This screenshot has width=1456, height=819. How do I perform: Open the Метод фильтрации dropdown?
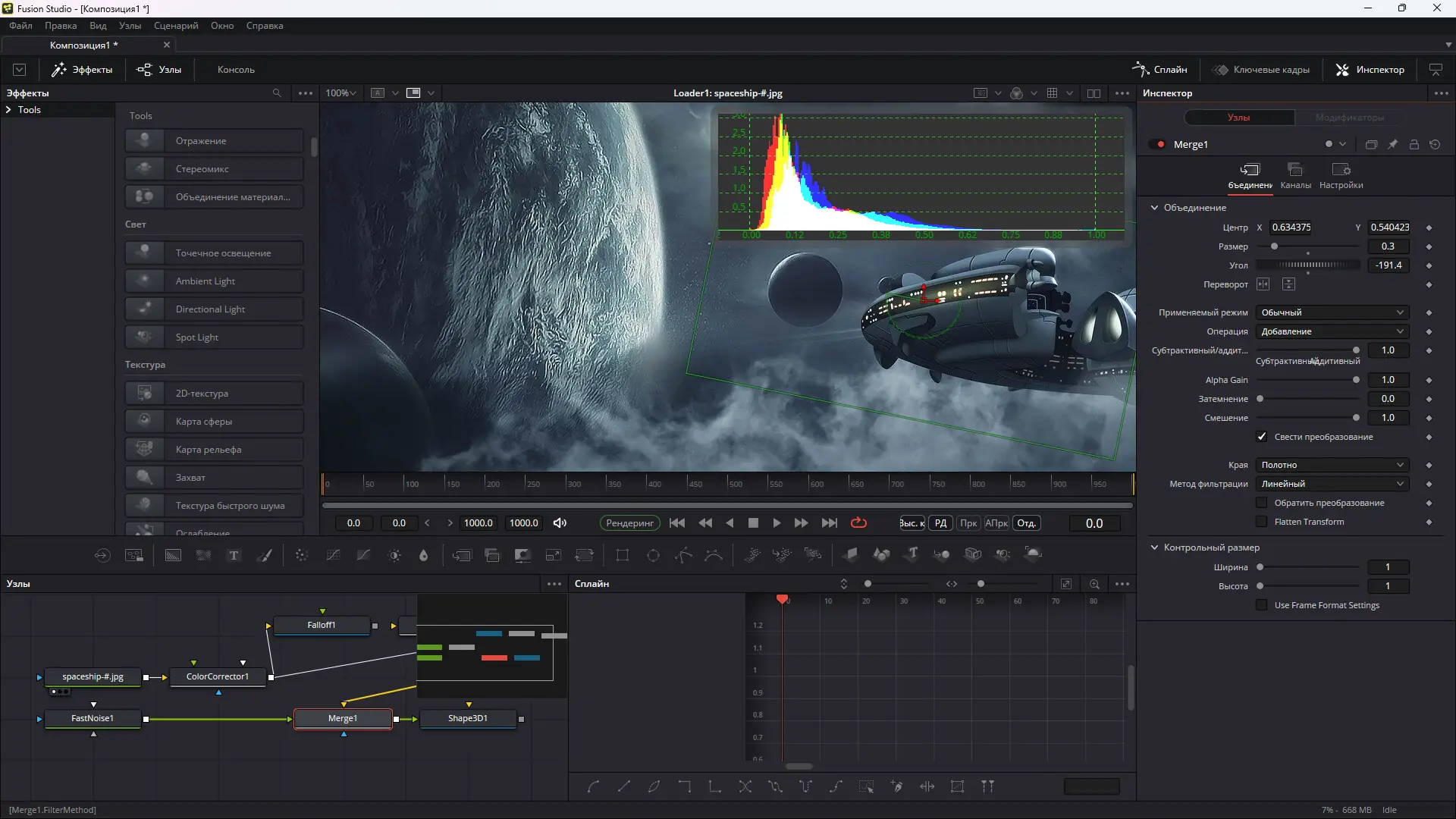tap(1332, 484)
